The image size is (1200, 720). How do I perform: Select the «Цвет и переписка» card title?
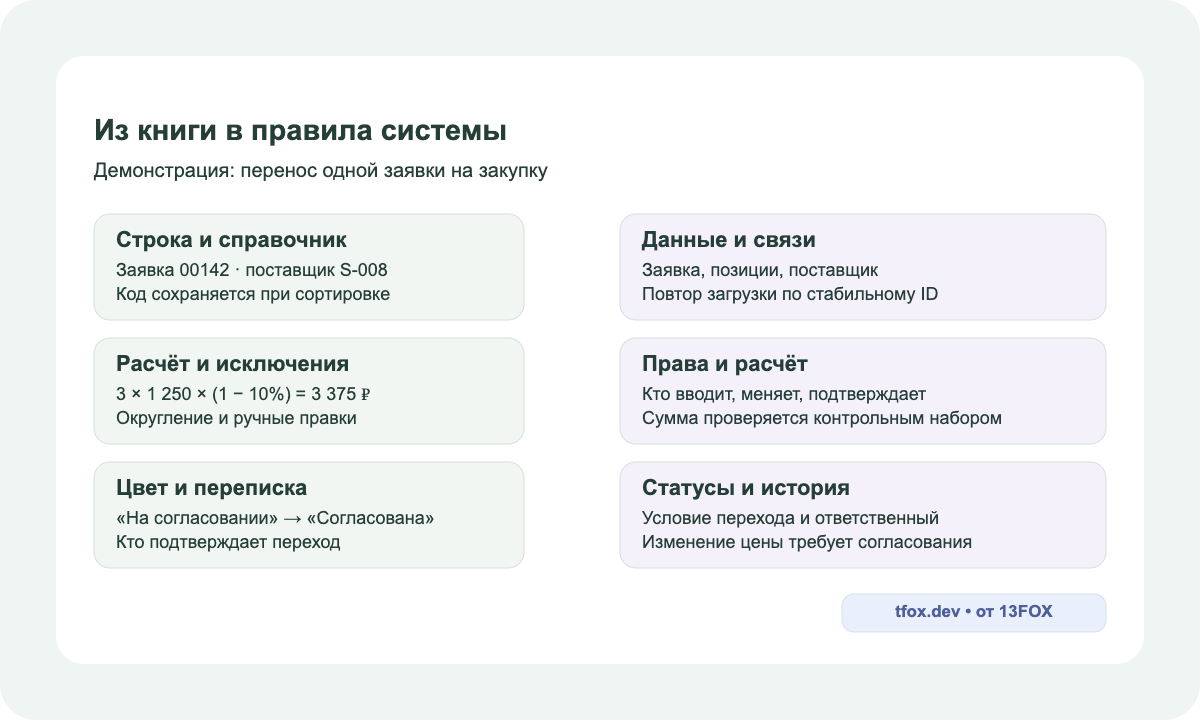tap(212, 488)
